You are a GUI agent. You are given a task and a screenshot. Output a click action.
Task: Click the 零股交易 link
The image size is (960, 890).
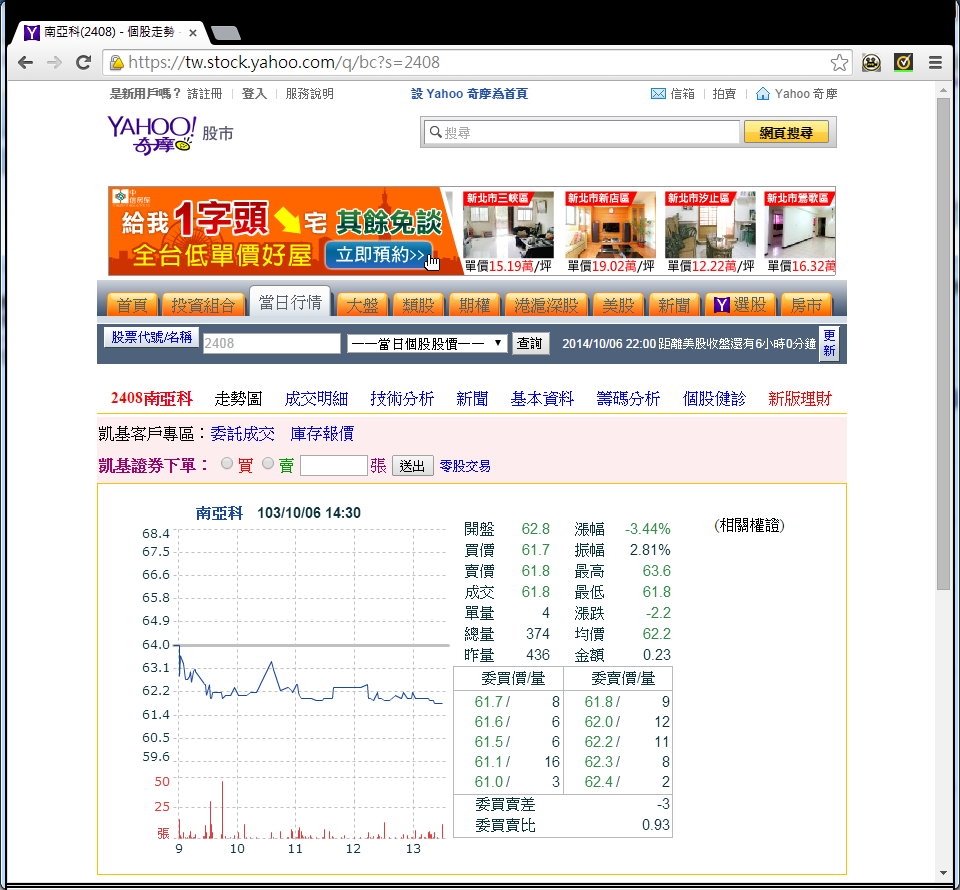(x=465, y=466)
